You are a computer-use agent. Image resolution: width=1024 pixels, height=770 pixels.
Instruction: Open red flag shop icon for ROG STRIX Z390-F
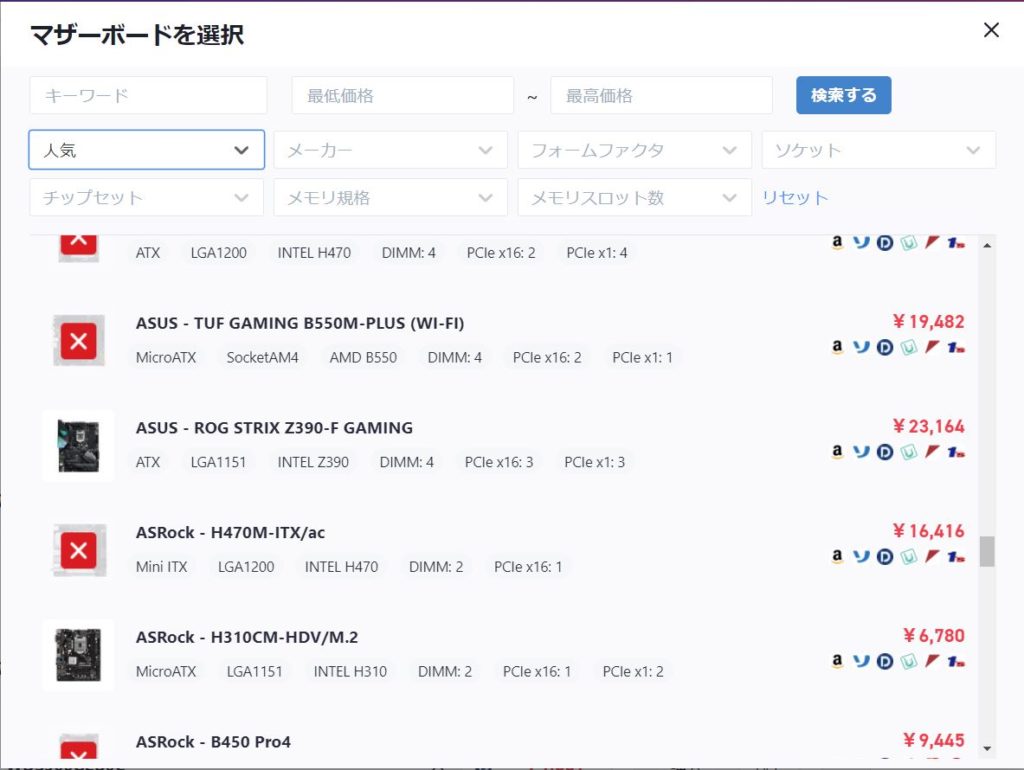(932, 451)
